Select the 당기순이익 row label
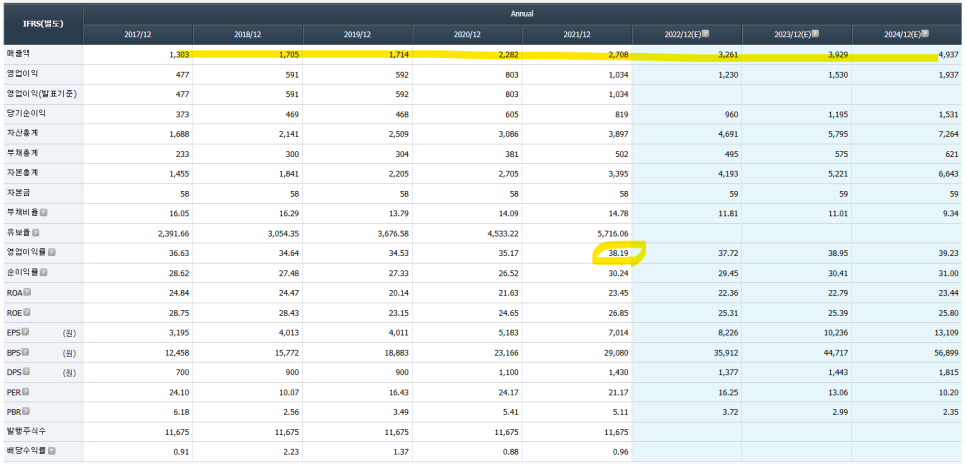 pos(25,113)
